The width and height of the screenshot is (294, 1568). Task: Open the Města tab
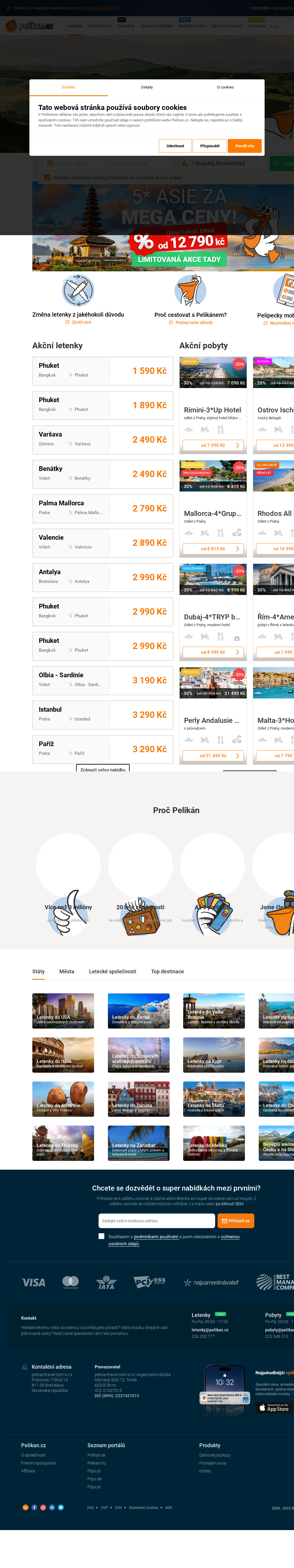67,972
